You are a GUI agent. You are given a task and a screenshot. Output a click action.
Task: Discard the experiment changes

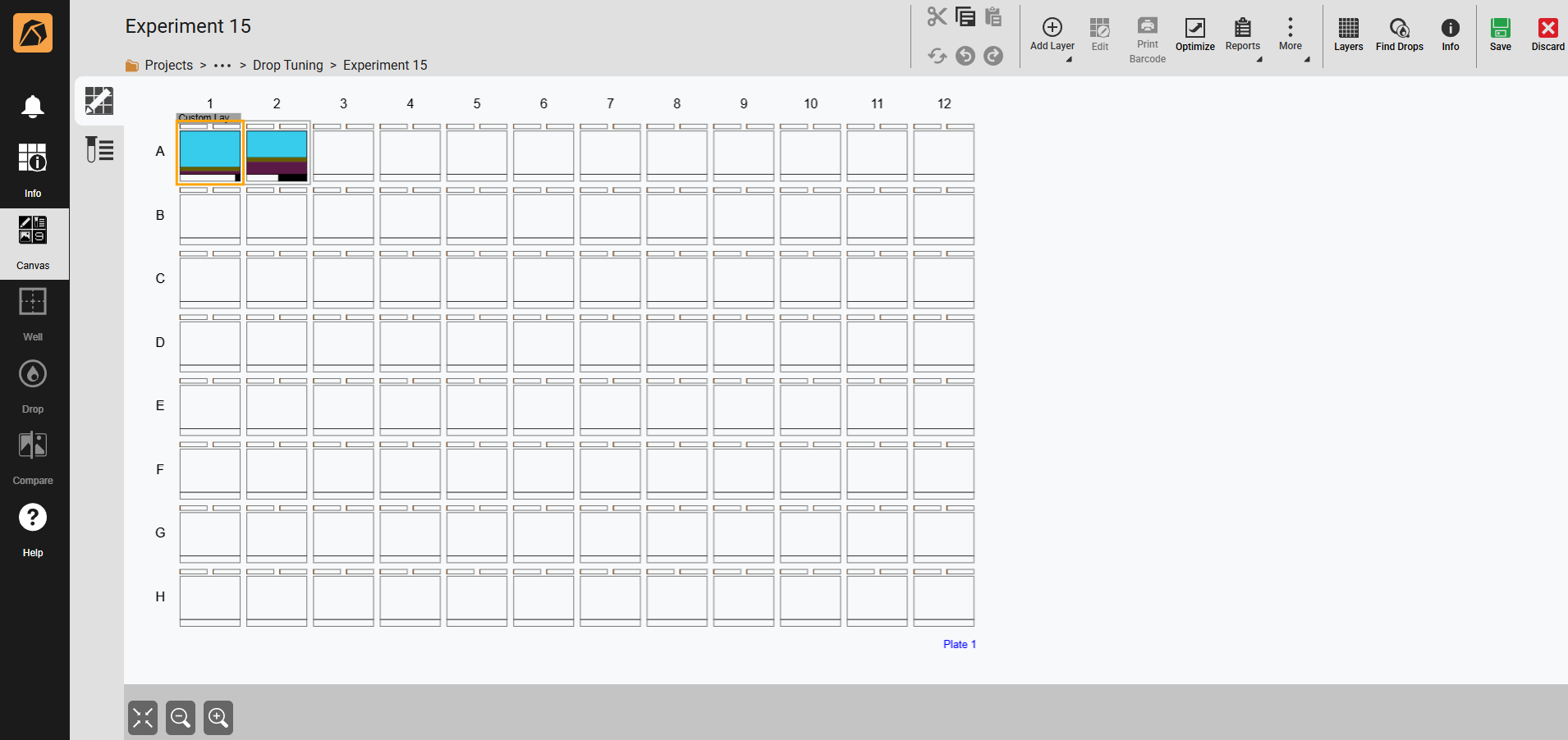(1548, 34)
